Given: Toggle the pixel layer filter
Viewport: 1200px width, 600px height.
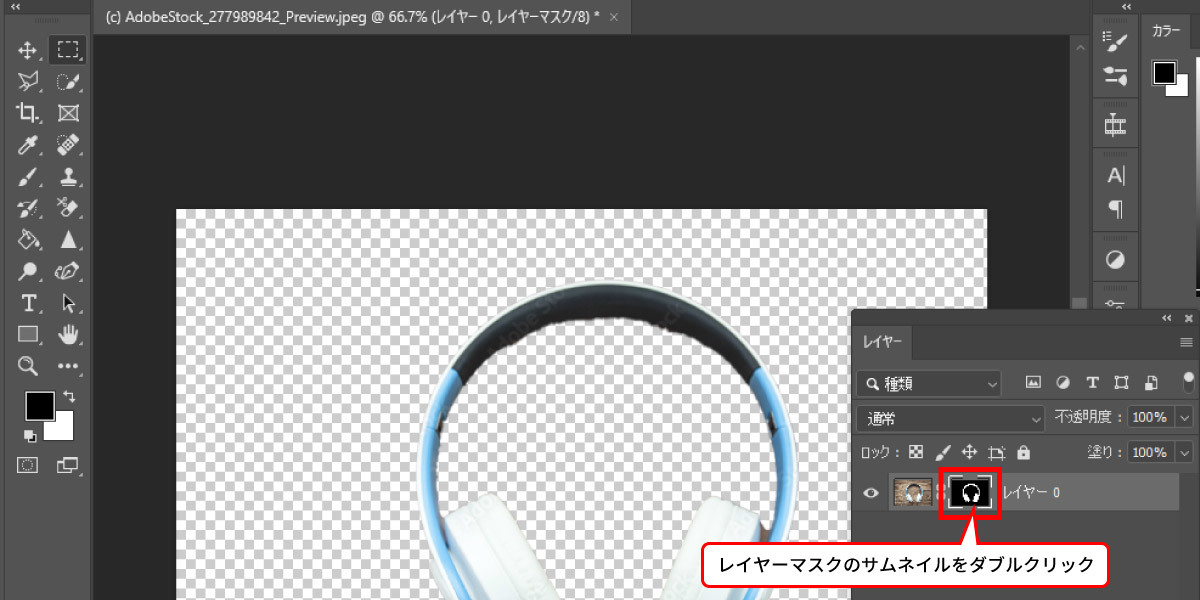Looking at the screenshot, I should pos(1034,382).
